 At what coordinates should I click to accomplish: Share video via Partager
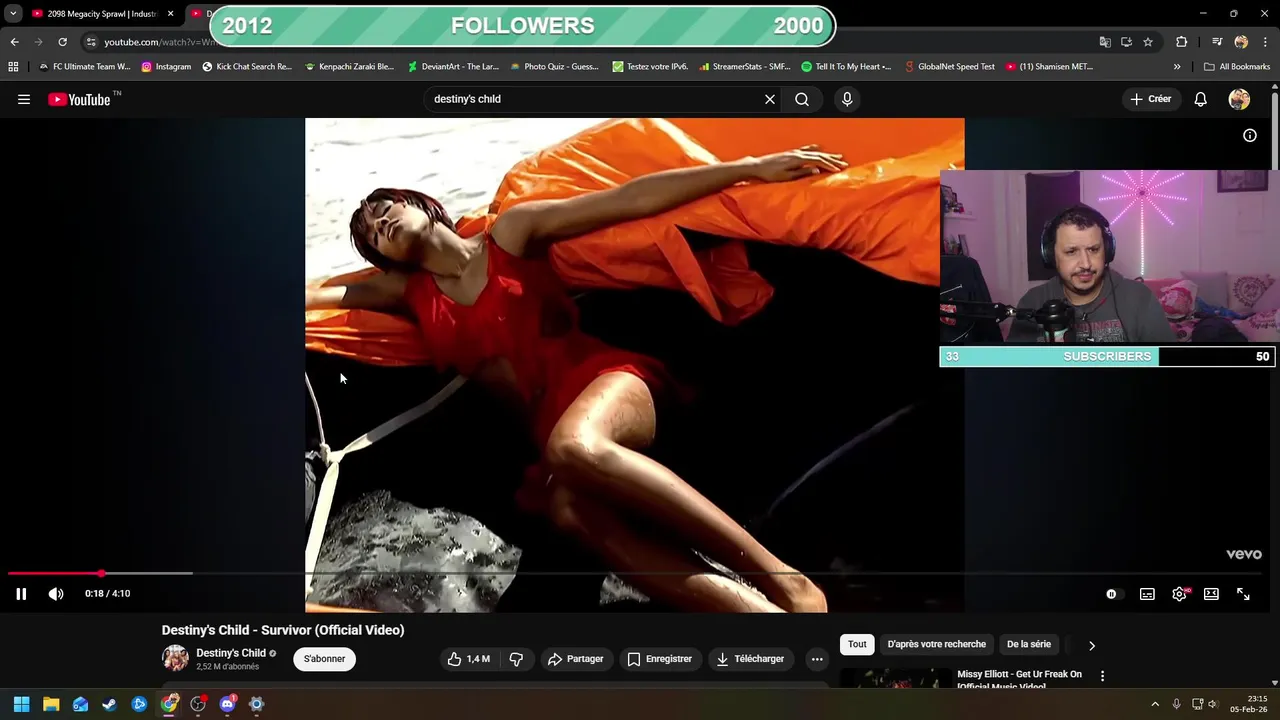(575, 659)
